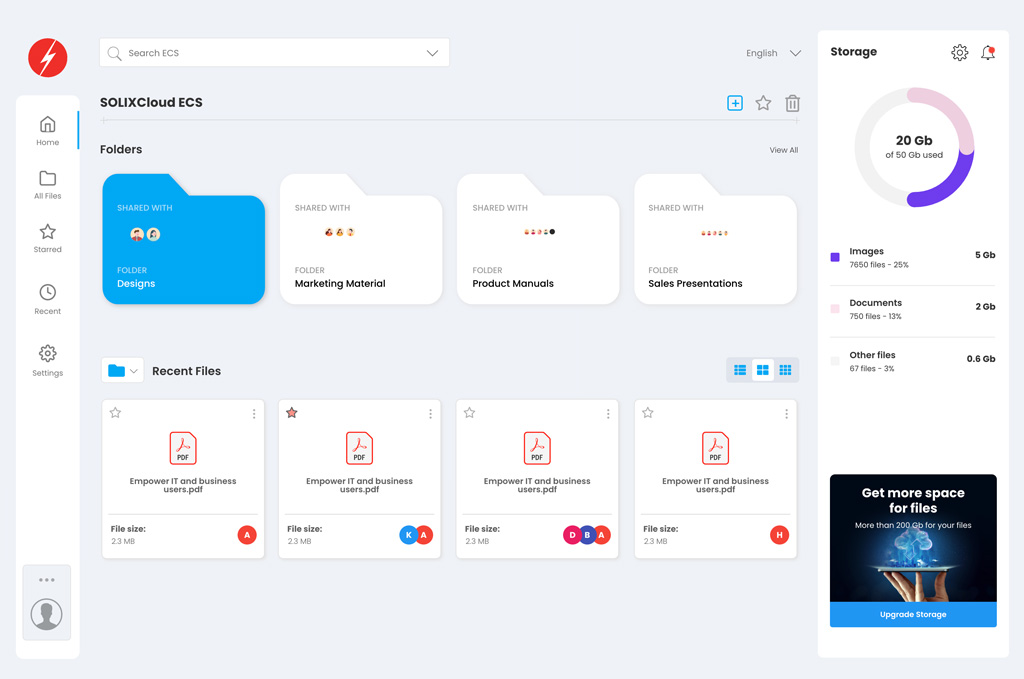Open the user profile avatar

47,614
